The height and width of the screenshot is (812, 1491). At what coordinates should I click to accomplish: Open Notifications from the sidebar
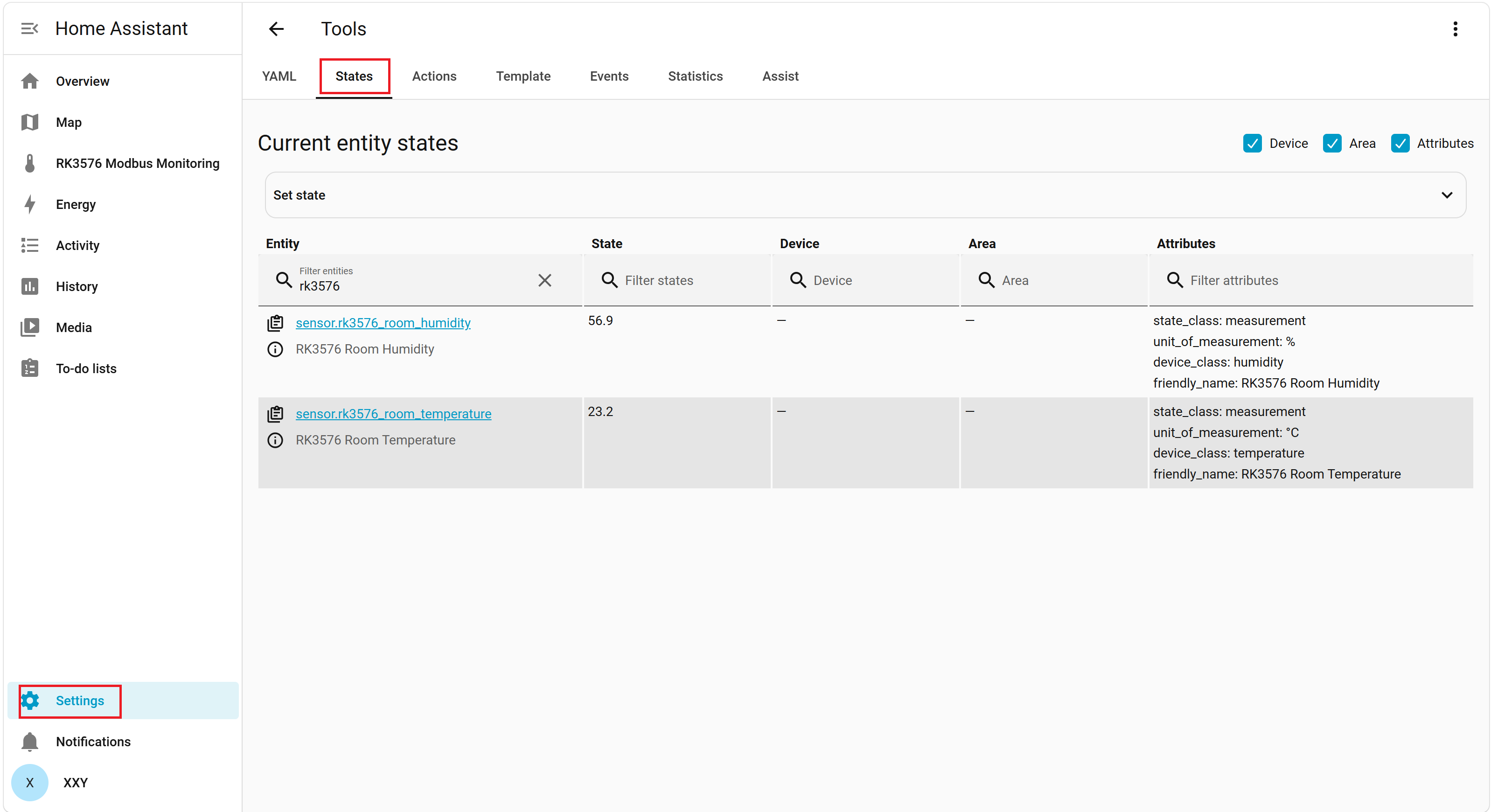(123, 742)
